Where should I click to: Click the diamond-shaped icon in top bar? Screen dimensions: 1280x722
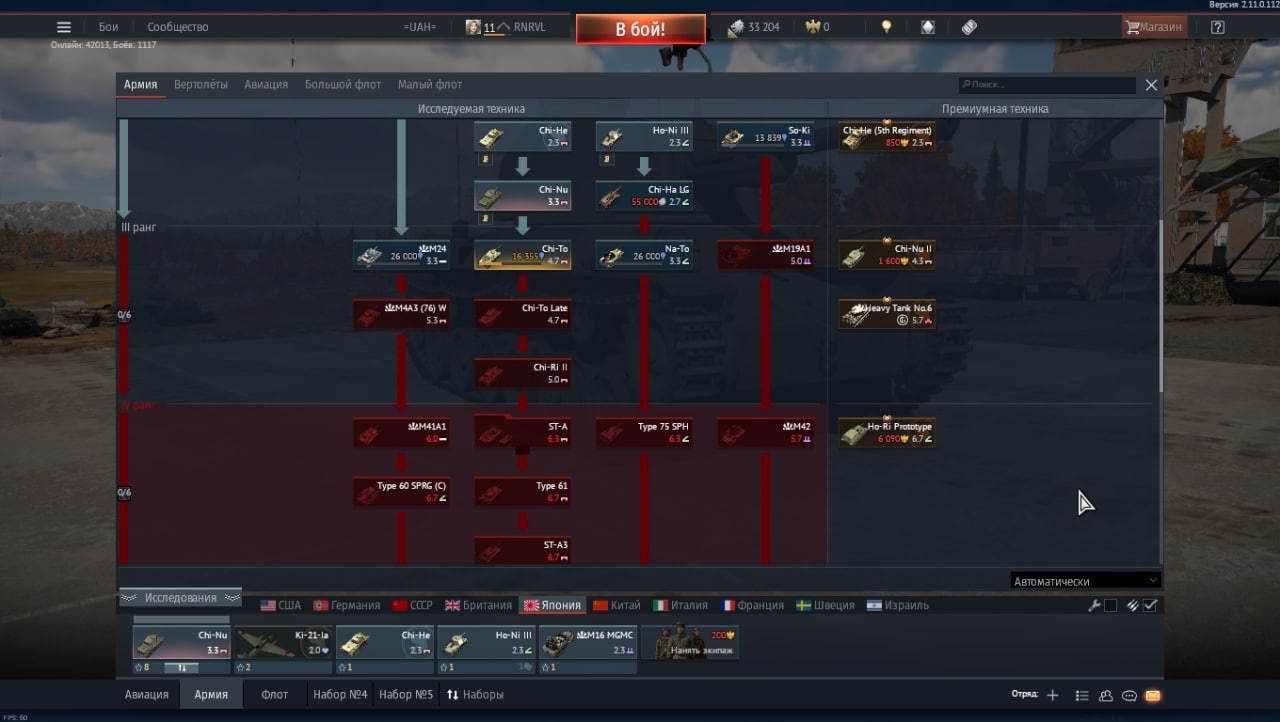(928, 27)
